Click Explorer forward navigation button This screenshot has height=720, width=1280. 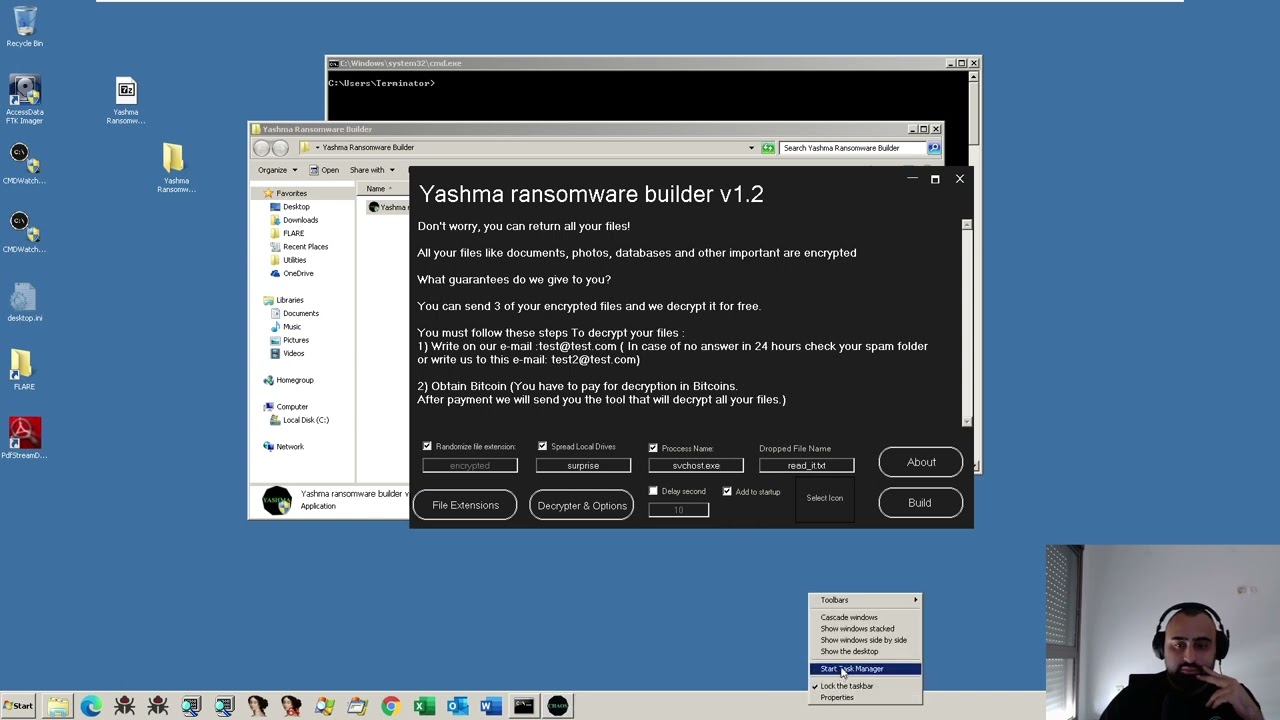[280, 148]
